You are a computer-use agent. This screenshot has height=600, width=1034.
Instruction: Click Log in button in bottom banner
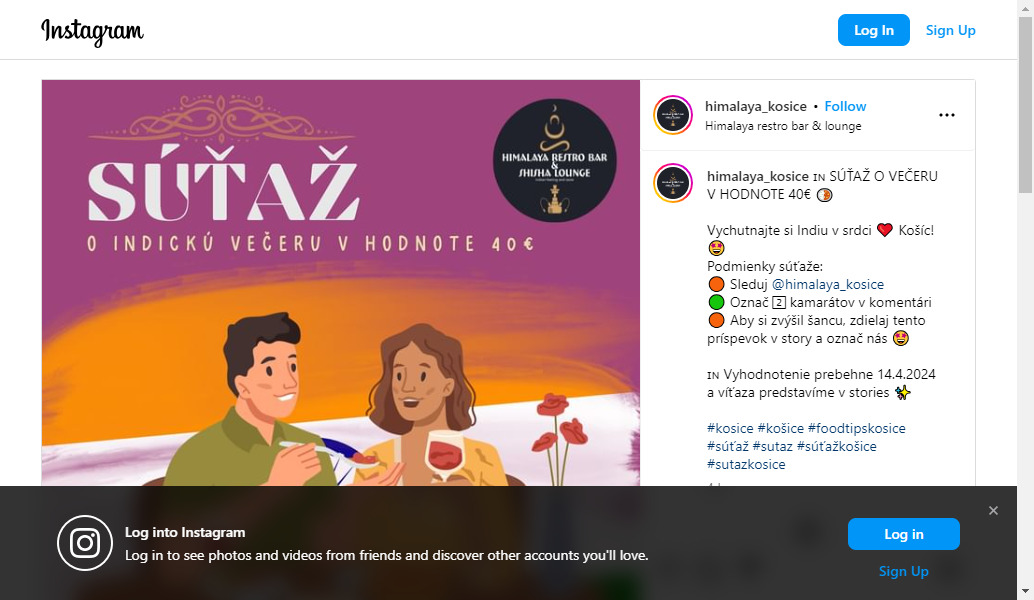coord(903,534)
